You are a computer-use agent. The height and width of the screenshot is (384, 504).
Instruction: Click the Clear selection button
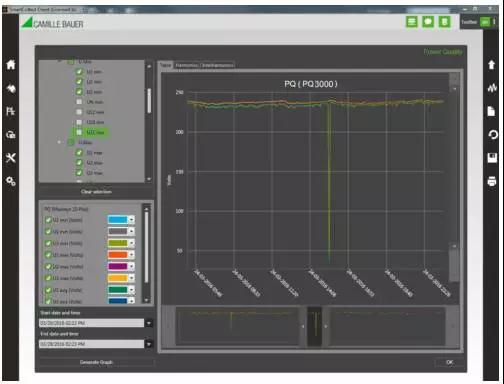point(96,192)
